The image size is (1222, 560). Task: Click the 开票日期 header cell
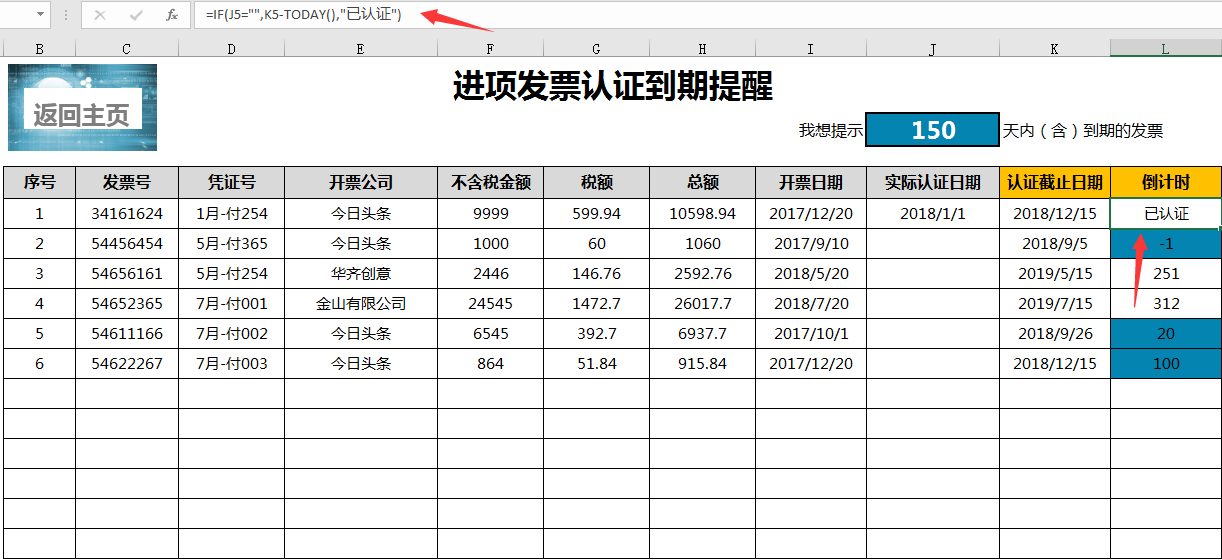pyautogui.click(x=811, y=182)
